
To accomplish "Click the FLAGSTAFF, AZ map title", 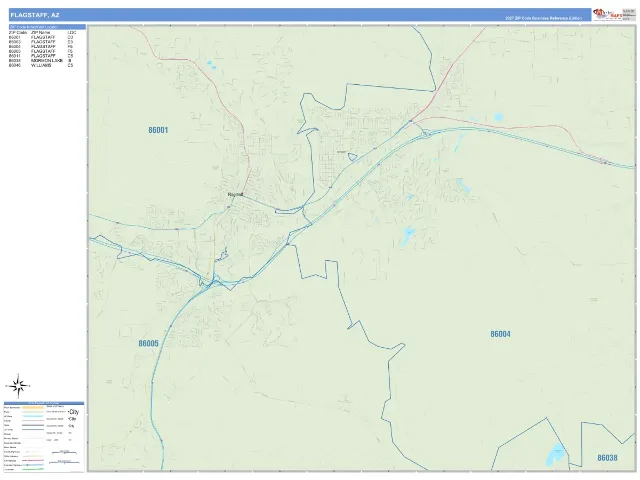I will click(35, 15).
